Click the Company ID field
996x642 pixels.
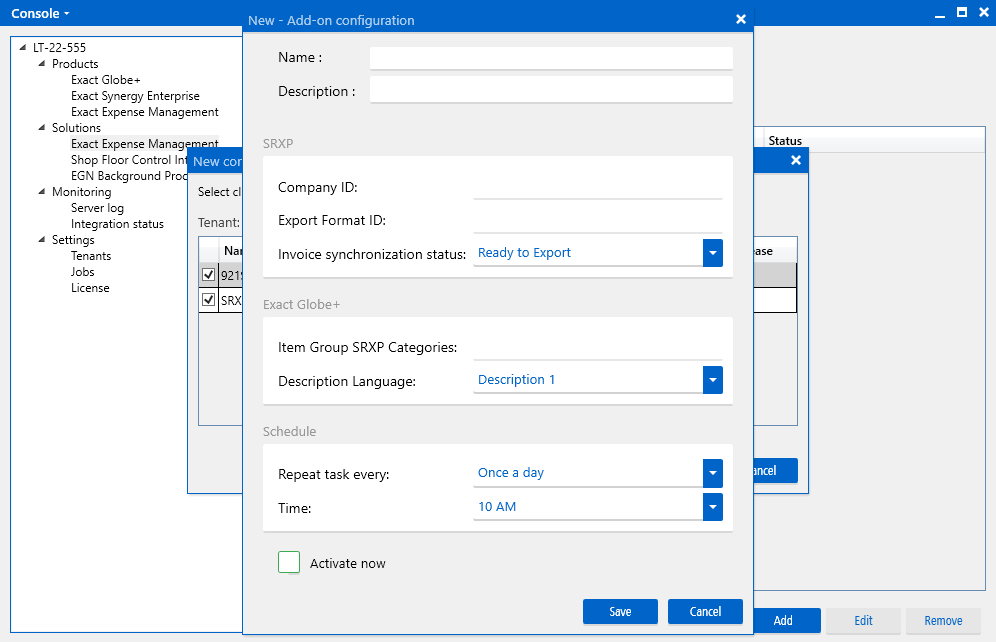tap(597, 187)
